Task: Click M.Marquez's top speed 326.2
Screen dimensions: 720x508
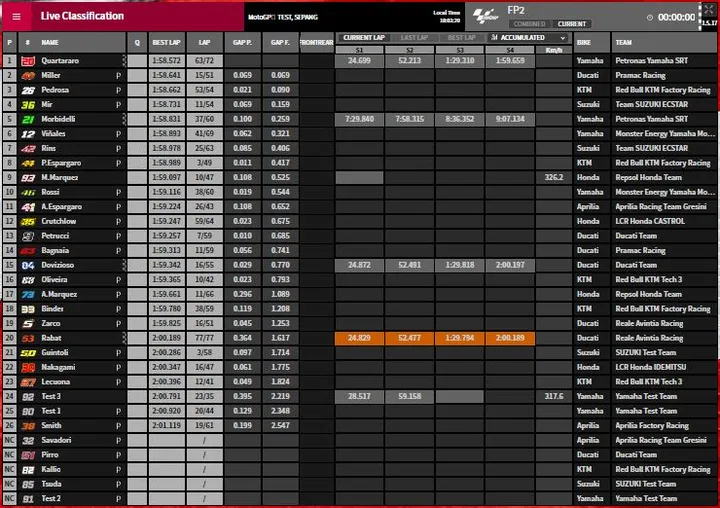Action: (554, 177)
